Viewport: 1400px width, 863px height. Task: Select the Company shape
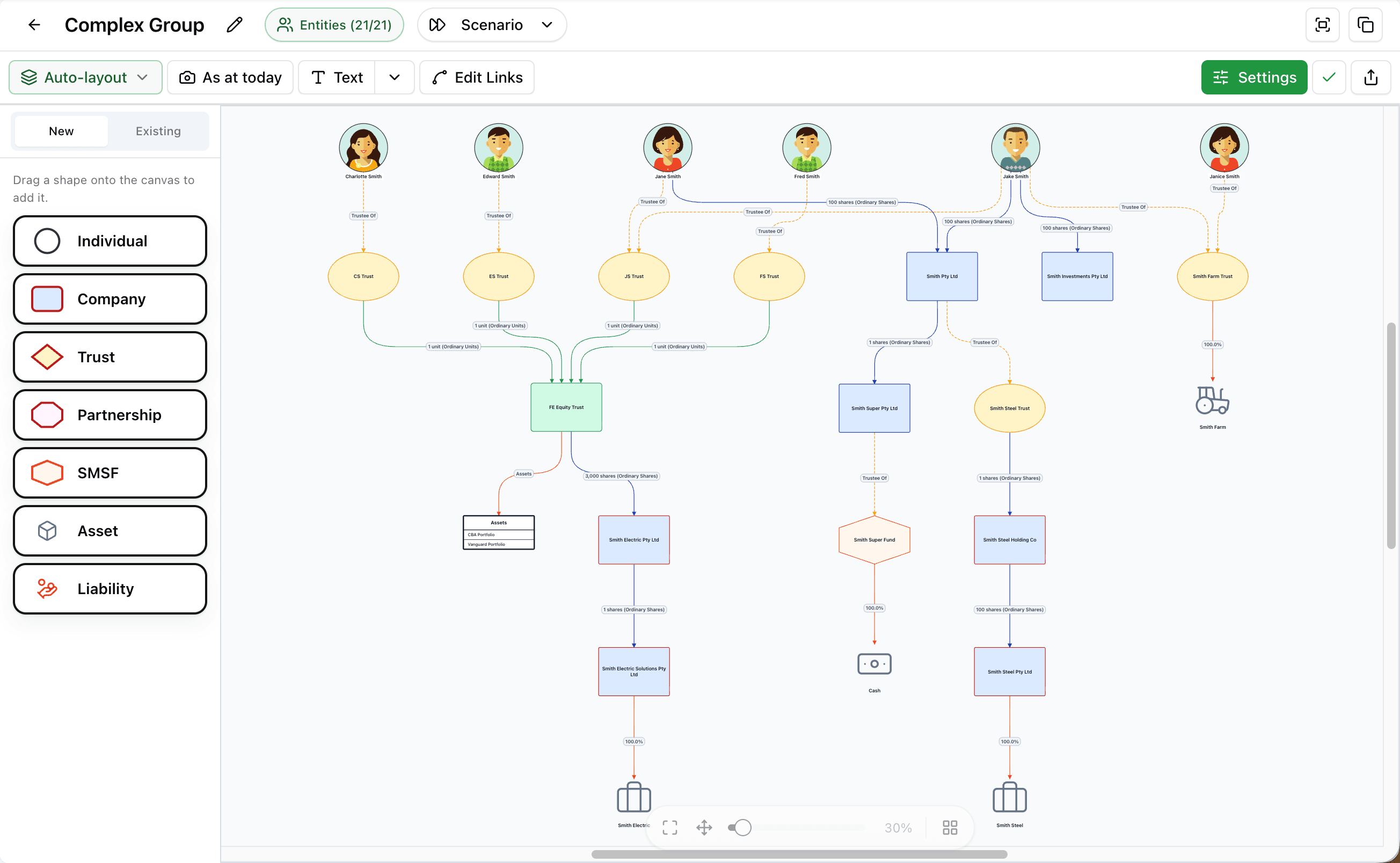click(x=110, y=299)
